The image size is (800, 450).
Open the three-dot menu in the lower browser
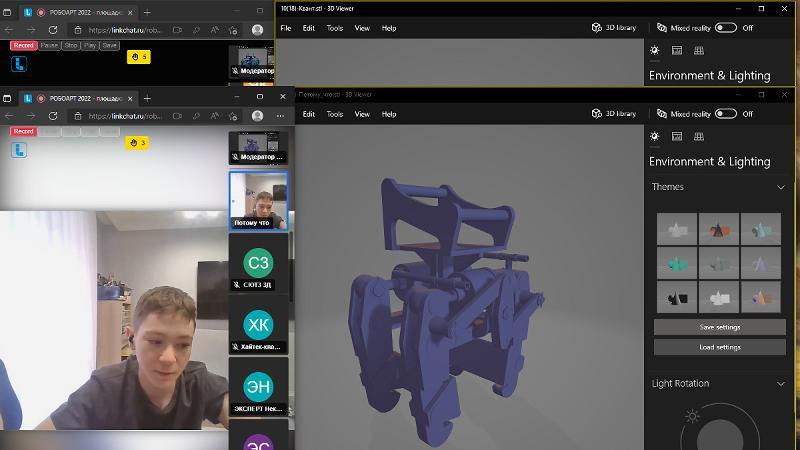pyautogui.click(x=280, y=116)
